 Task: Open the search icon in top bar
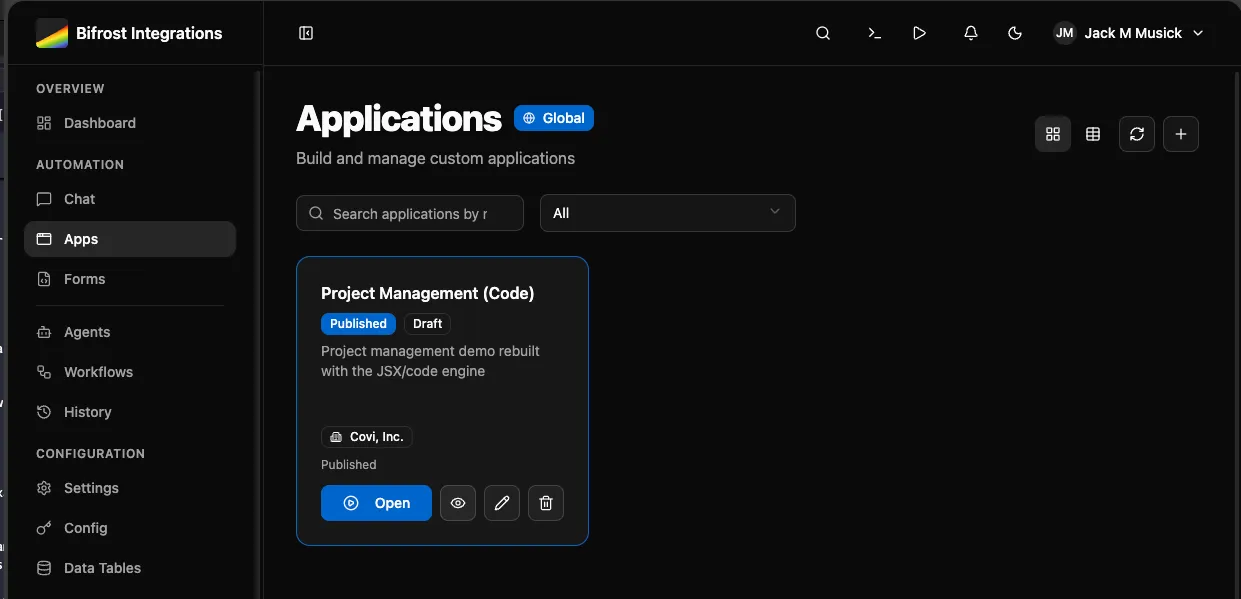[823, 33]
